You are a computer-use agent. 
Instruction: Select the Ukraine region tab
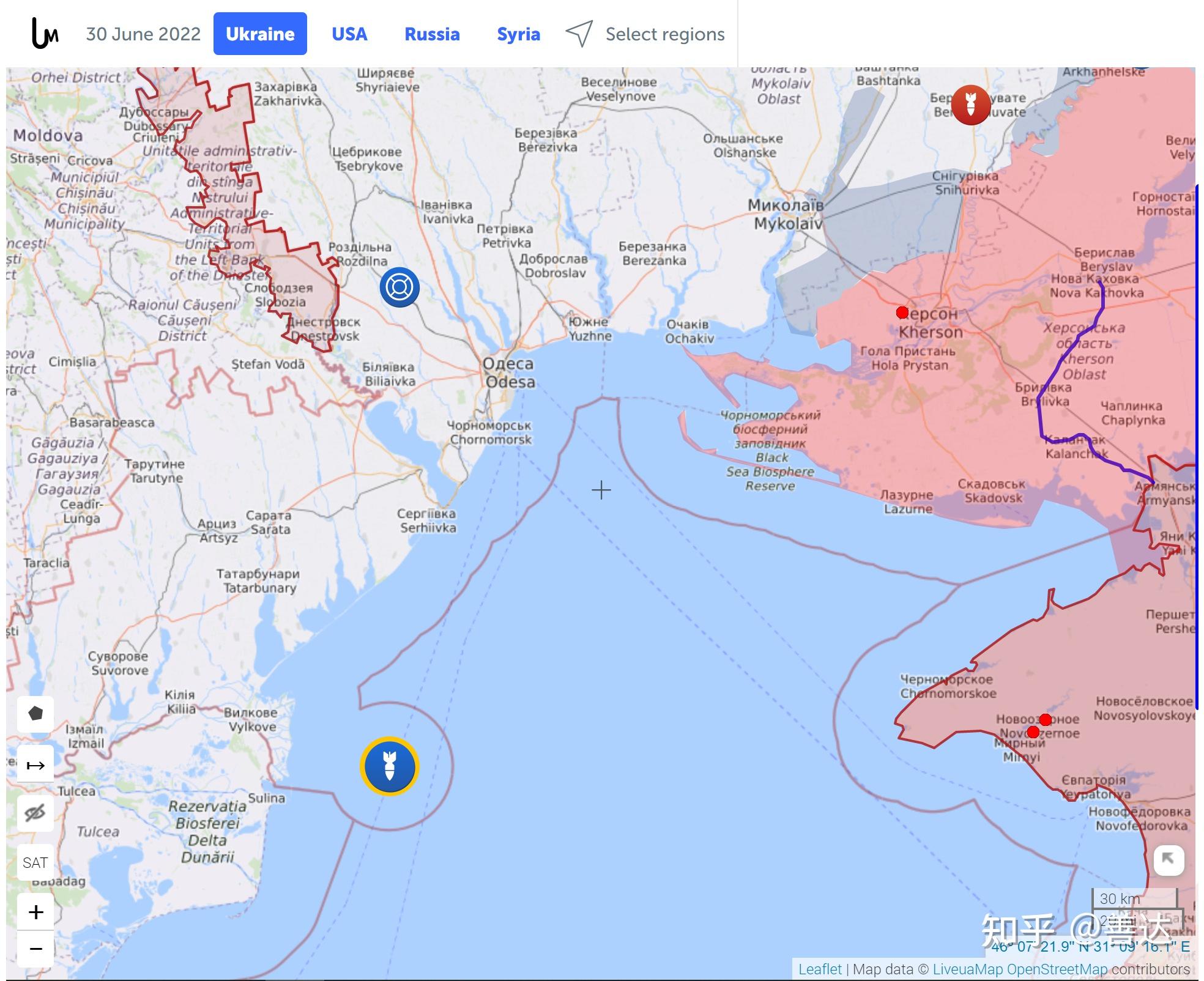click(260, 34)
